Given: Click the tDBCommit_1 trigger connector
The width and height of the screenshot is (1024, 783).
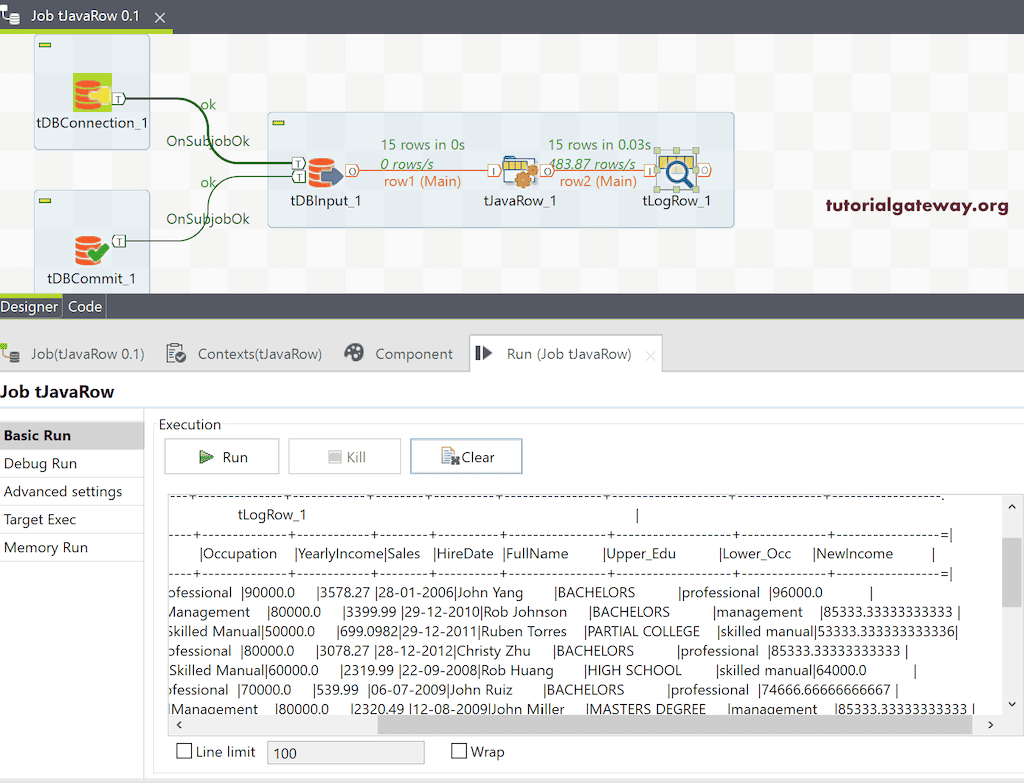Looking at the screenshot, I should click(120, 241).
